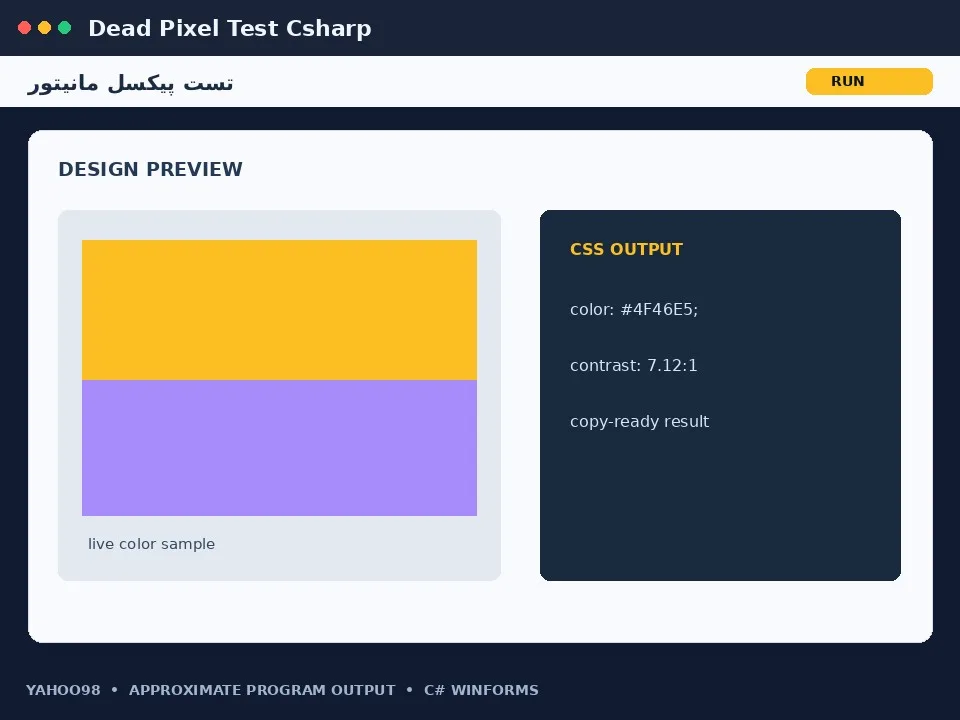960x720 pixels.
Task: Click the yellow RUN button
Action: coord(869,81)
